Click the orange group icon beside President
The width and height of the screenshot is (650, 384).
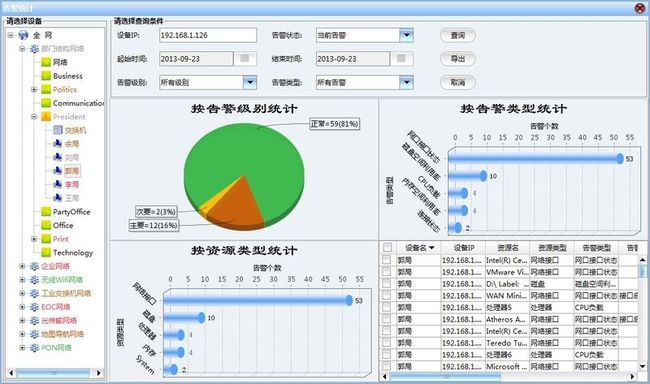point(46,117)
